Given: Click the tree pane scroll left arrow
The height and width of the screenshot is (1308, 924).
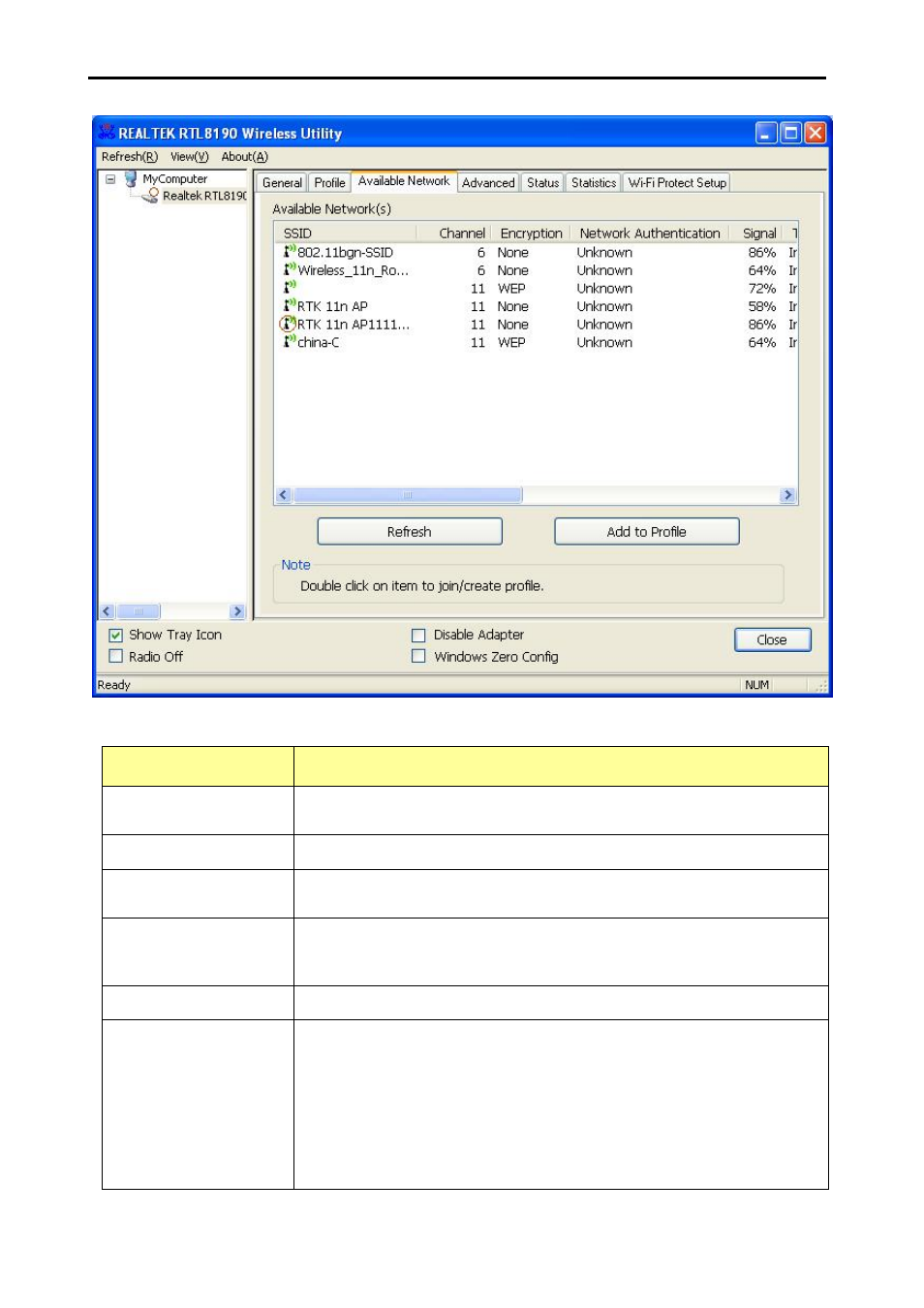Looking at the screenshot, I should click(108, 611).
